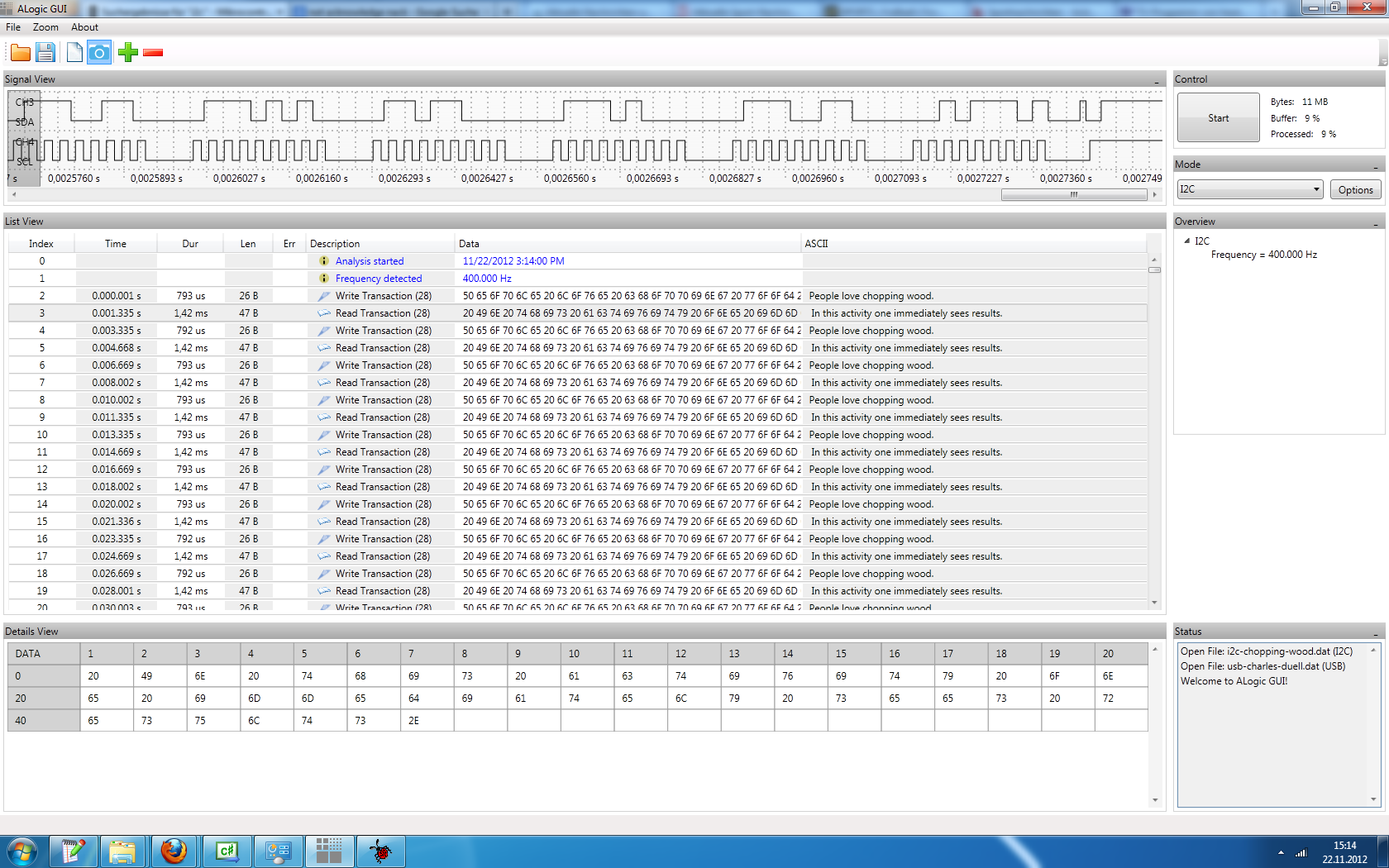Click the toolbar overflow arrow
1389x868 pixels.
click(x=1382, y=60)
